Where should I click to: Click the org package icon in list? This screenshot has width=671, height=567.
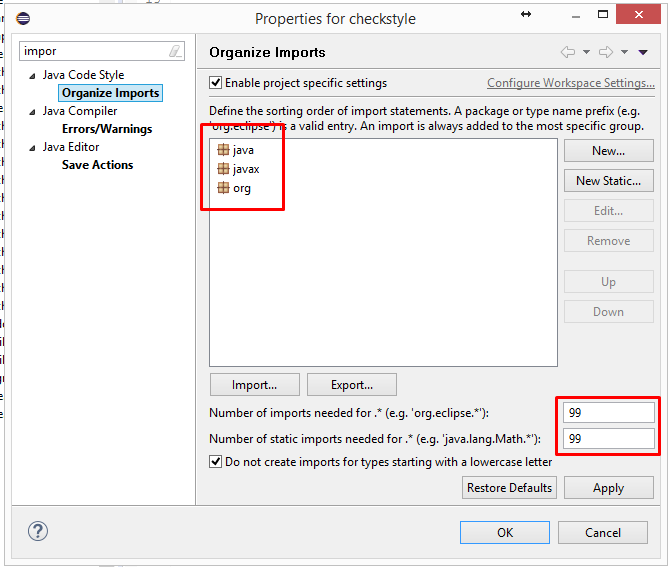pos(223,188)
